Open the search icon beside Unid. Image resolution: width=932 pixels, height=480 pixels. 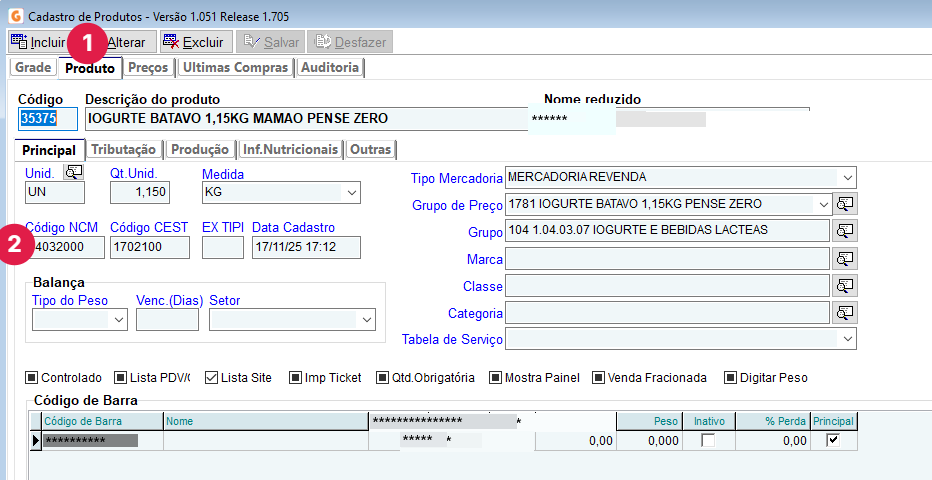pos(74,172)
